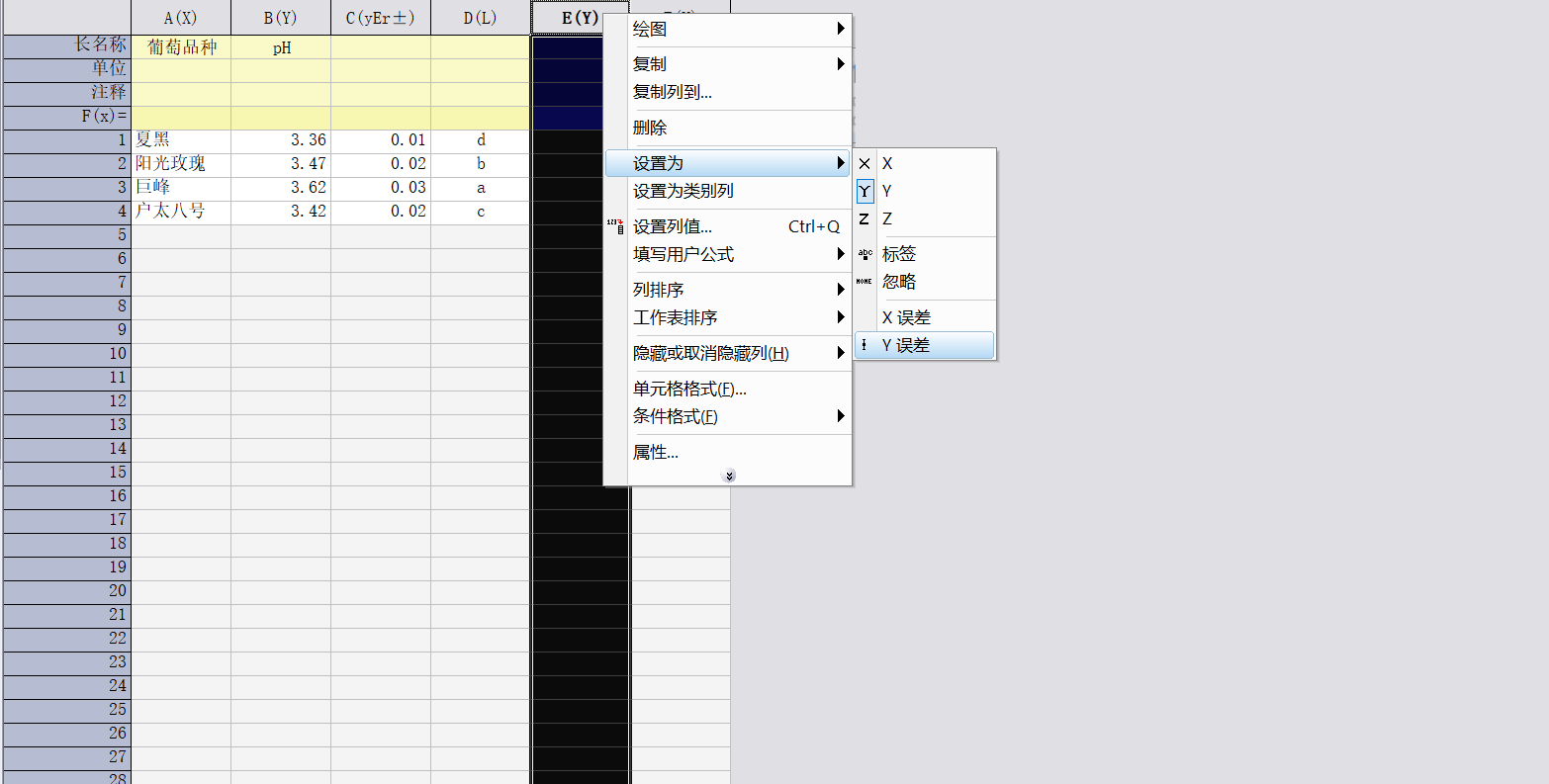Click the D(L) column header

(x=481, y=18)
